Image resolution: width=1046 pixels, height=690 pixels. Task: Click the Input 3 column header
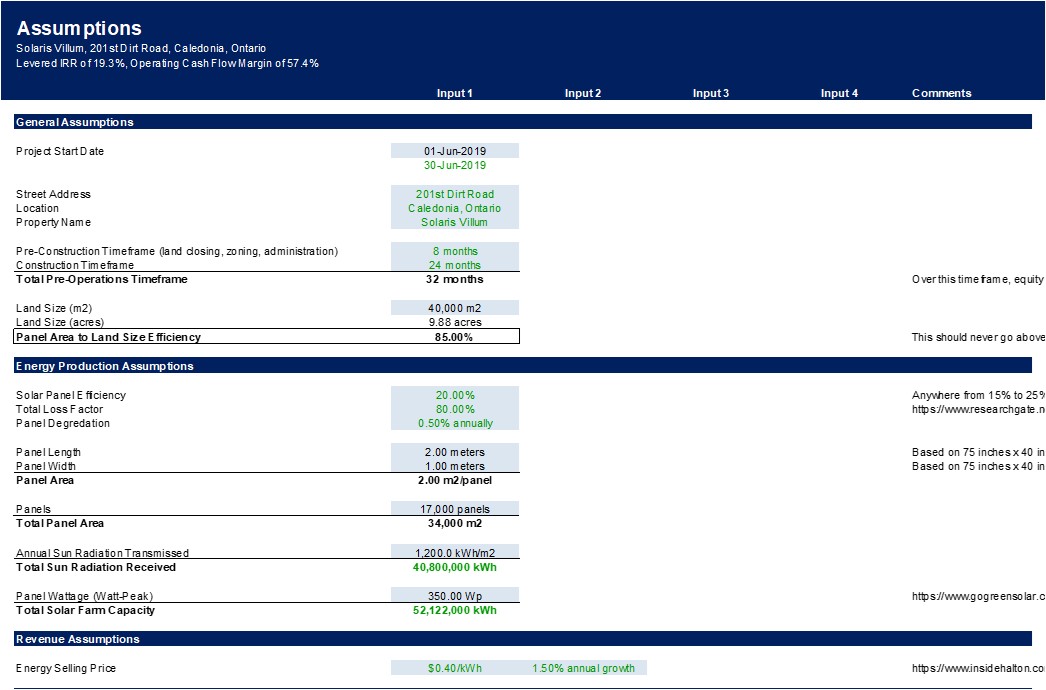tap(711, 93)
